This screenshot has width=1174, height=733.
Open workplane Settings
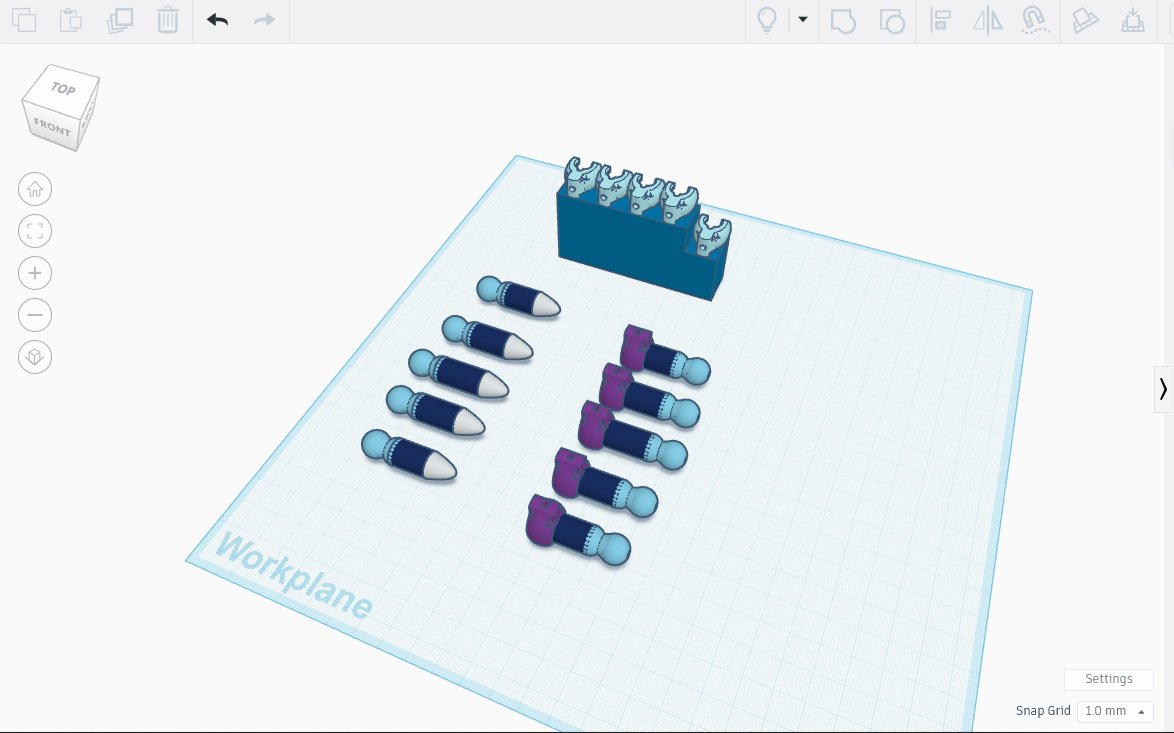click(1108, 678)
